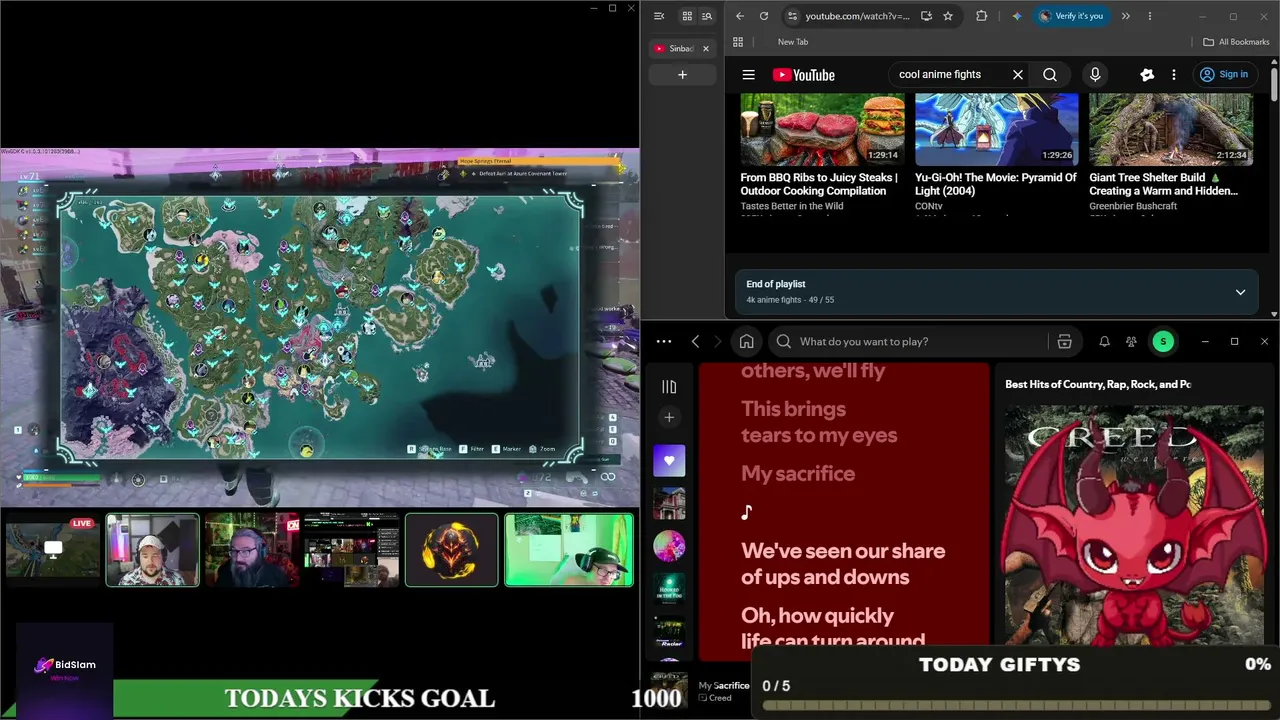Open the Tastes Better in the Wild channel
This screenshot has width=1280, height=720.
click(791, 206)
